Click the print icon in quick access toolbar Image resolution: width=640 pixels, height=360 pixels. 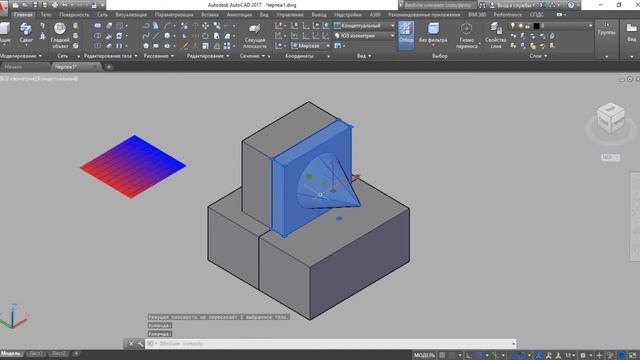click(x=55, y=5)
